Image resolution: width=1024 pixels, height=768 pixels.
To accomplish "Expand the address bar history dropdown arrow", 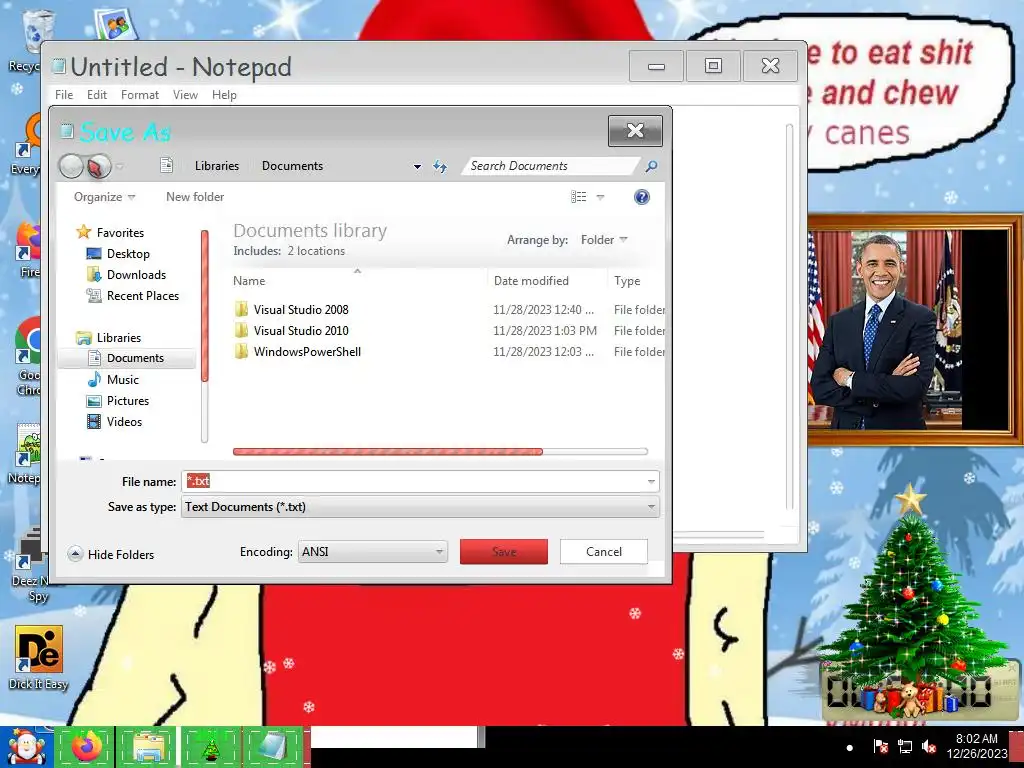I will [417, 167].
